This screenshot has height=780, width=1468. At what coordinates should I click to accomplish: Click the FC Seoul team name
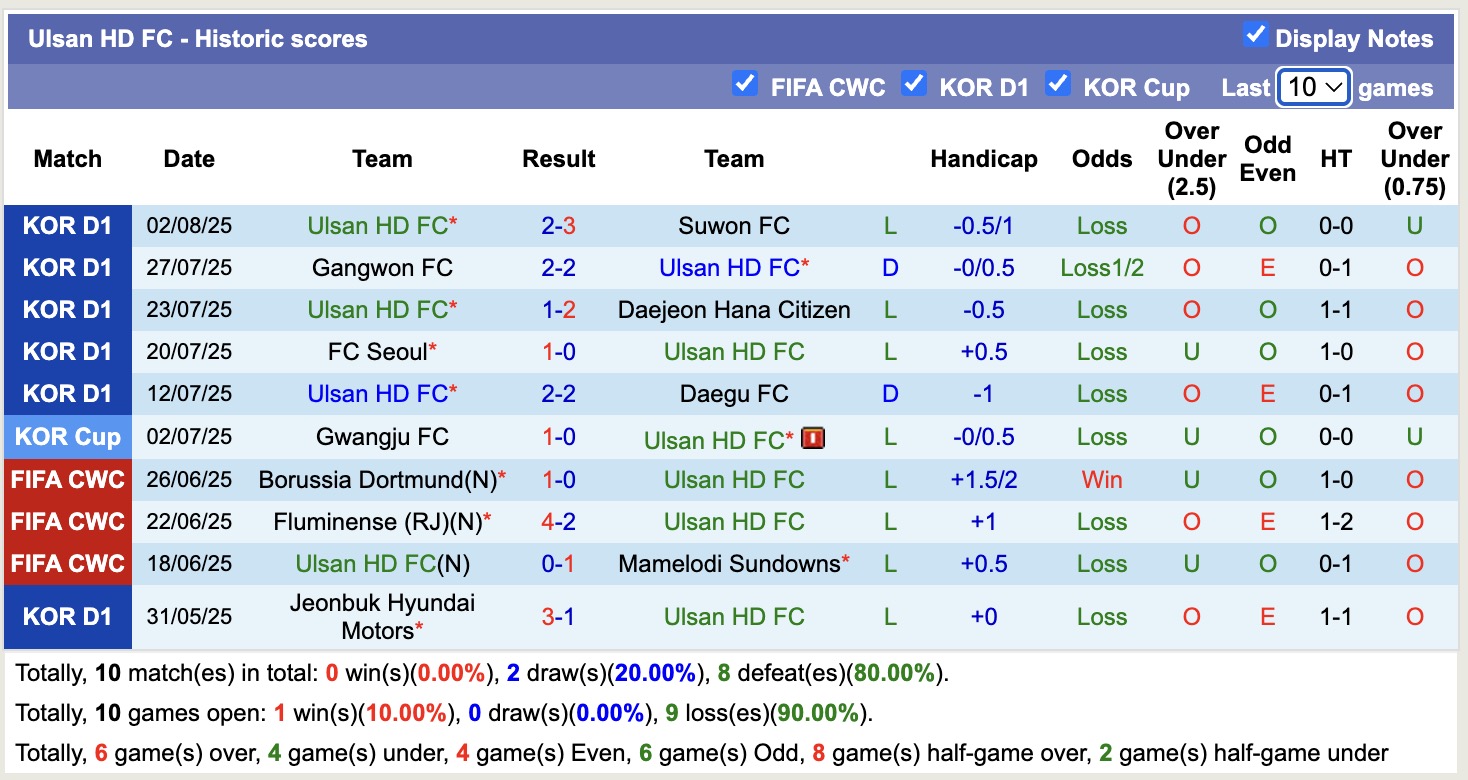point(376,352)
